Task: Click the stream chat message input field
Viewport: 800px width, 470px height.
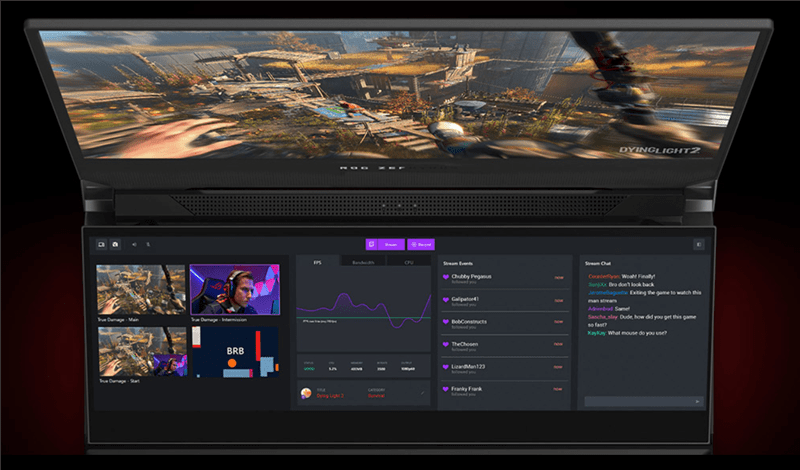Action: pos(635,401)
